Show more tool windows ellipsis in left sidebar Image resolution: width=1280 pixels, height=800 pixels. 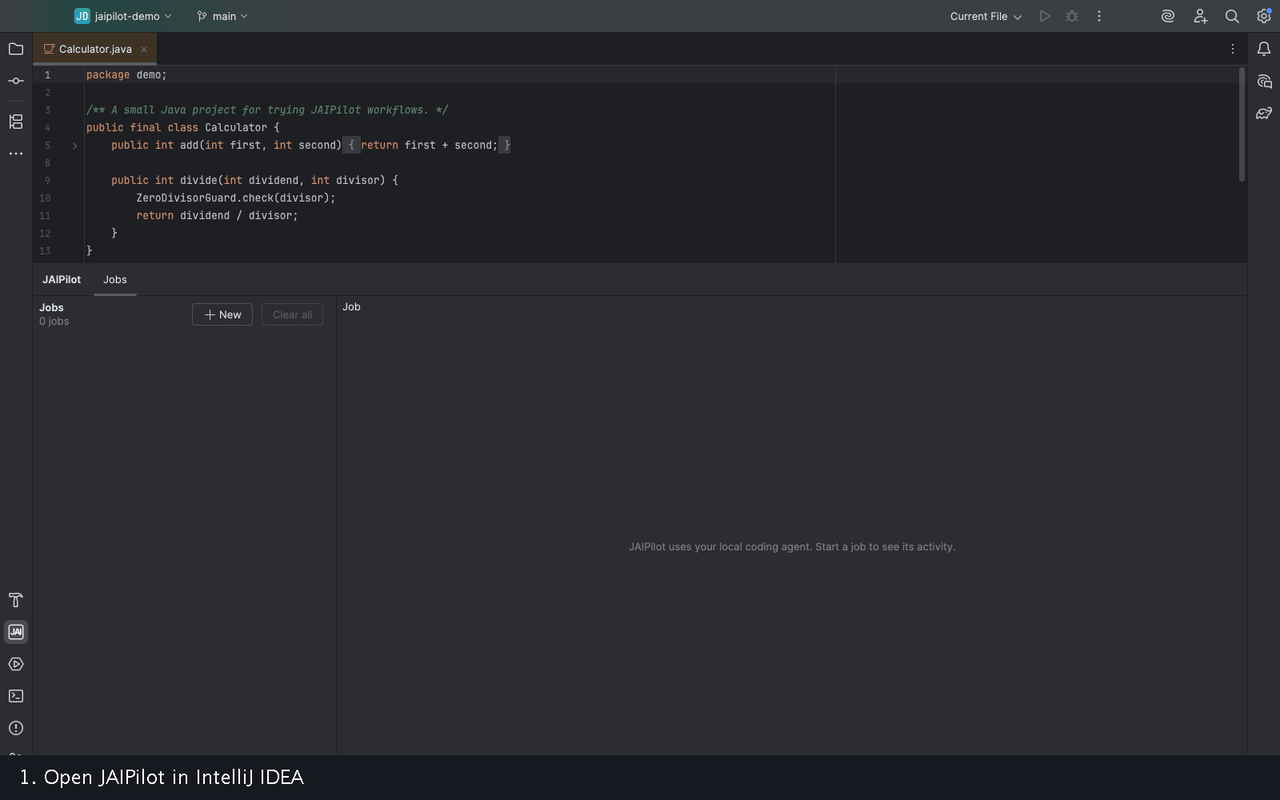click(x=16, y=153)
